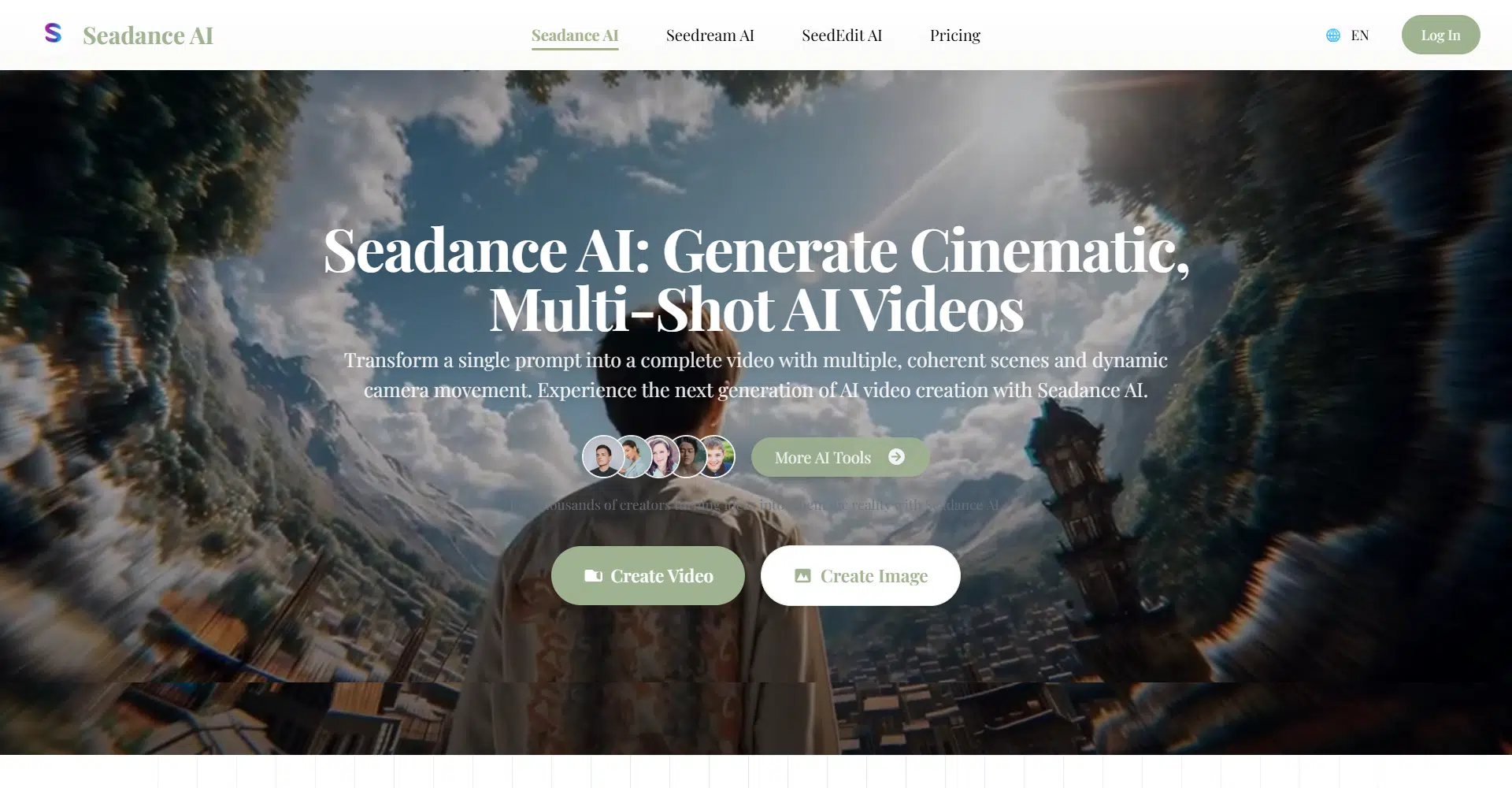
Task: Open the EN language selector
Action: coord(1359,35)
